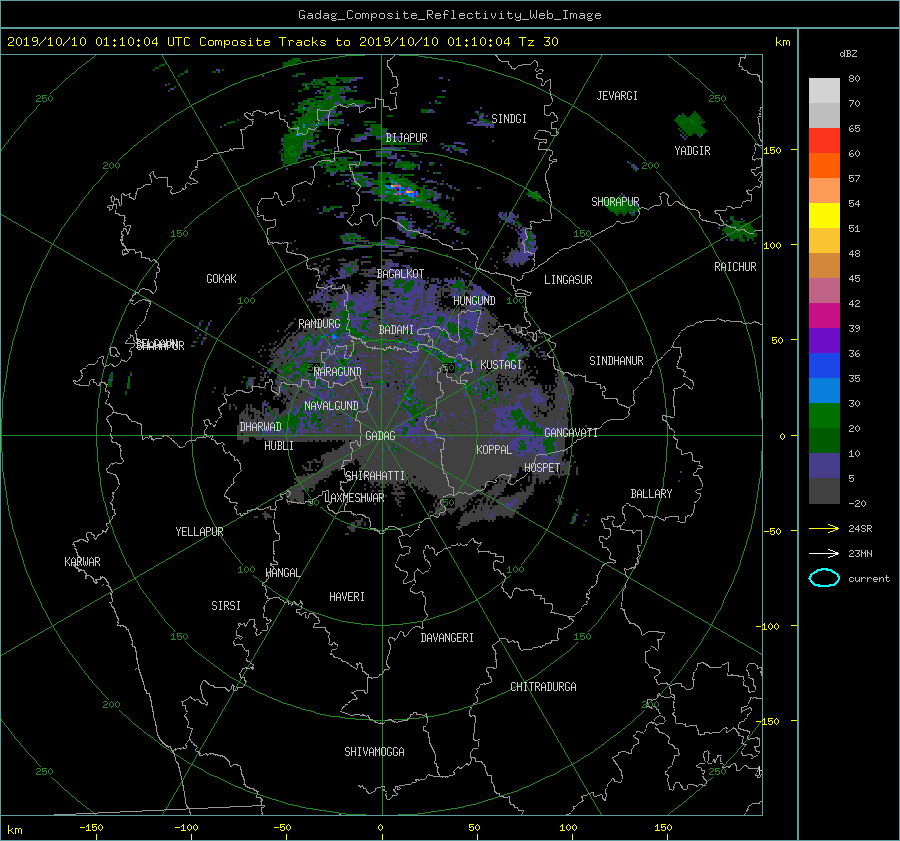Click the NAVALGUND city label
The width and height of the screenshot is (900, 841).
pyautogui.click(x=331, y=406)
